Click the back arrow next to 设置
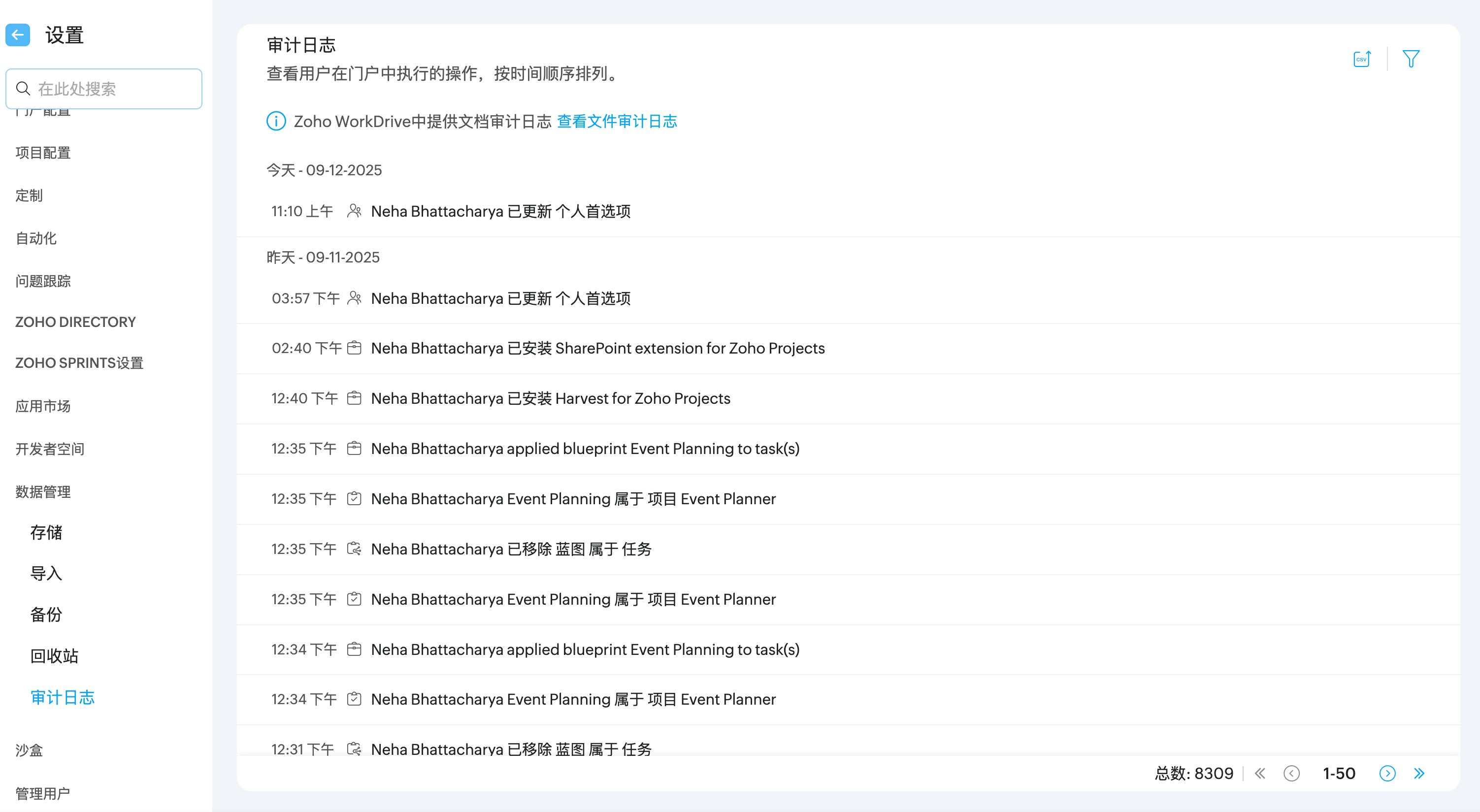The width and height of the screenshot is (1480, 812). (x=18, y=35)
